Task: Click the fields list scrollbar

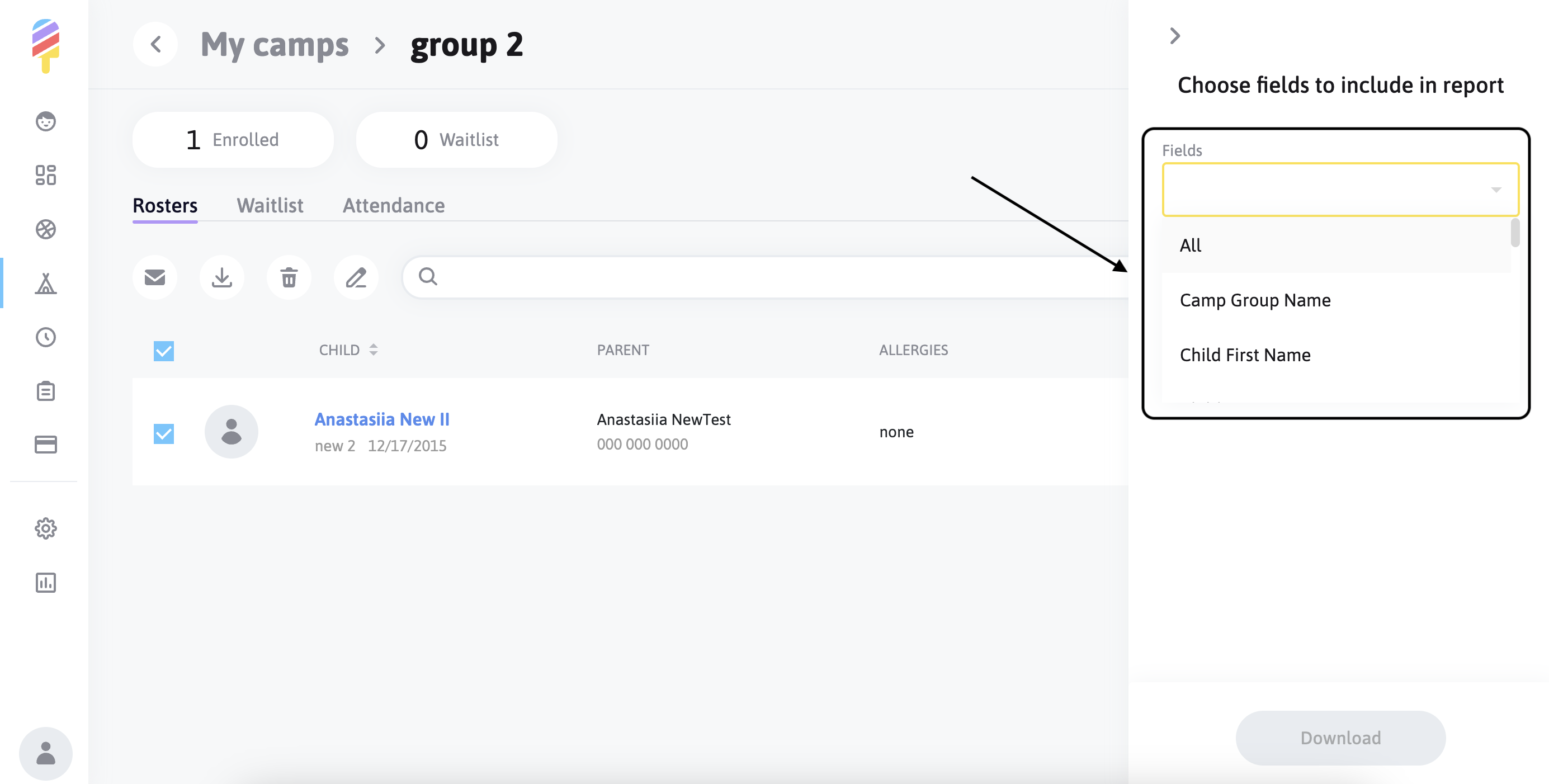Action: coord(1515,233)
